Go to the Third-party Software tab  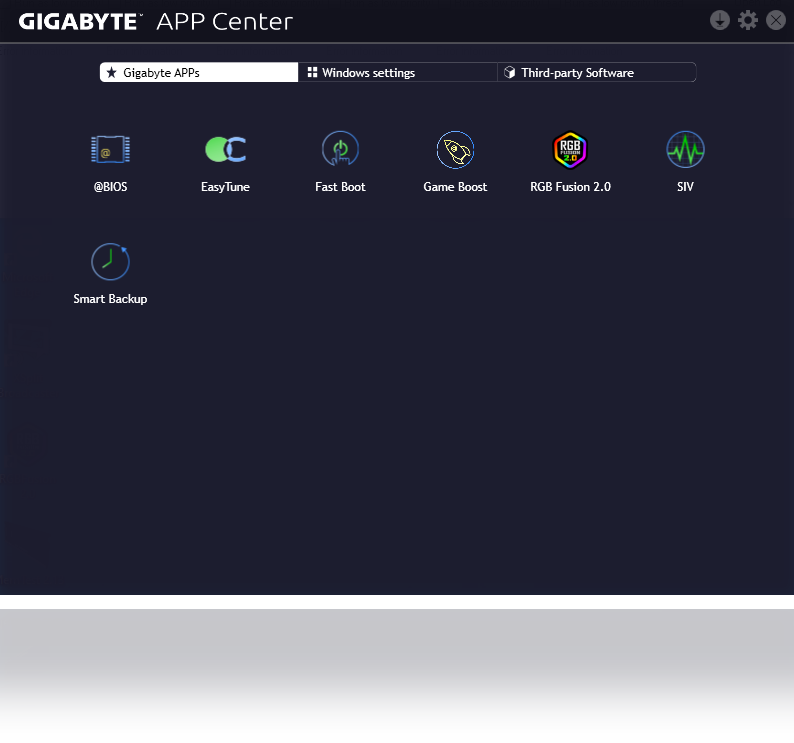(596, 73)
